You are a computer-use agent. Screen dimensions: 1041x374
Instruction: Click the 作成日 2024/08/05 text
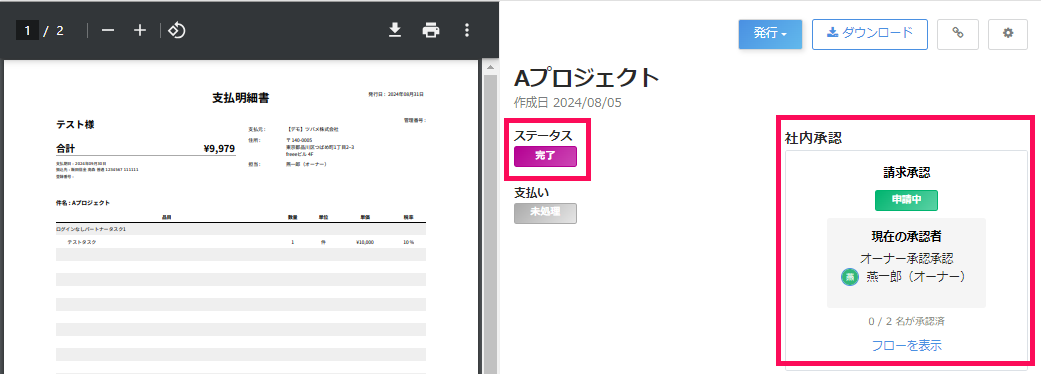coord(568,103)
